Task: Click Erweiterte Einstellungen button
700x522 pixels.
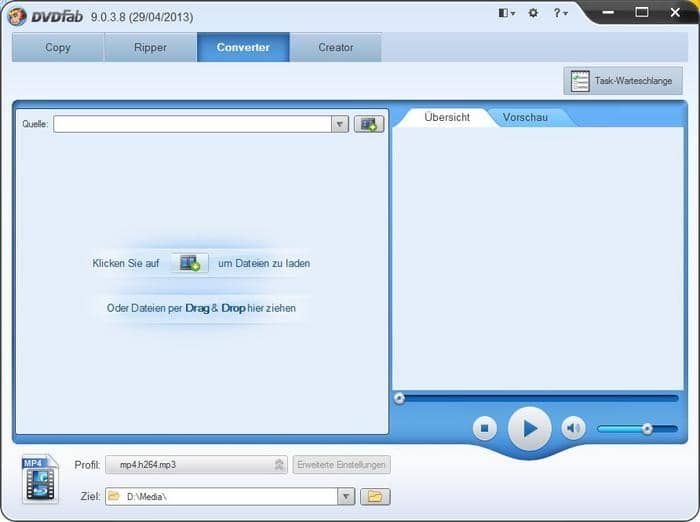Action: coord(342,465)
